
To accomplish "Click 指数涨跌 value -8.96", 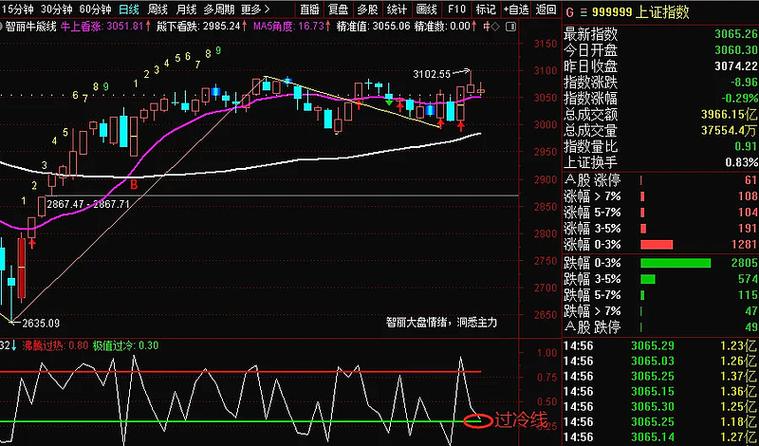I will pyautogui.click(x=743, y=82).
